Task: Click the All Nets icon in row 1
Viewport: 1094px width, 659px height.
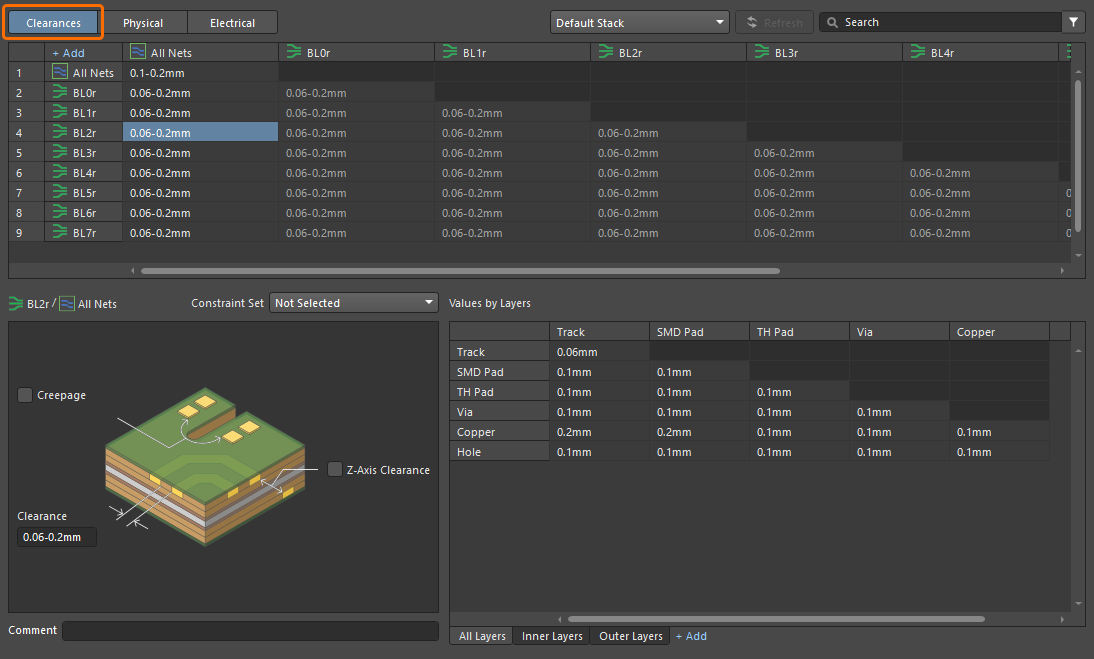Action: pos(60,73)
